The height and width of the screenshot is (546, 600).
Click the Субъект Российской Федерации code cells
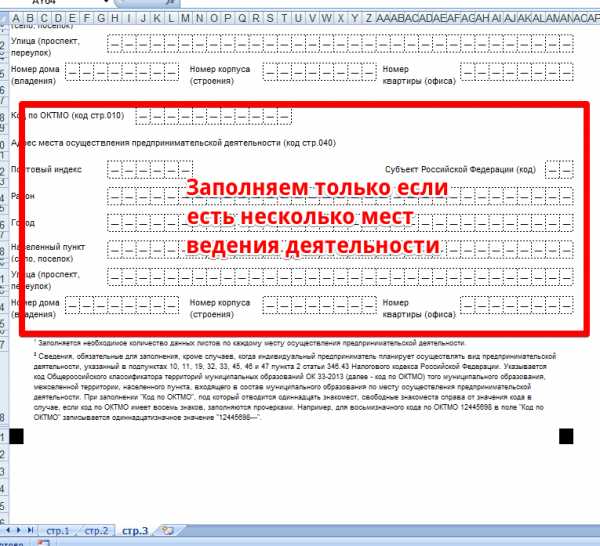point(559,170)
